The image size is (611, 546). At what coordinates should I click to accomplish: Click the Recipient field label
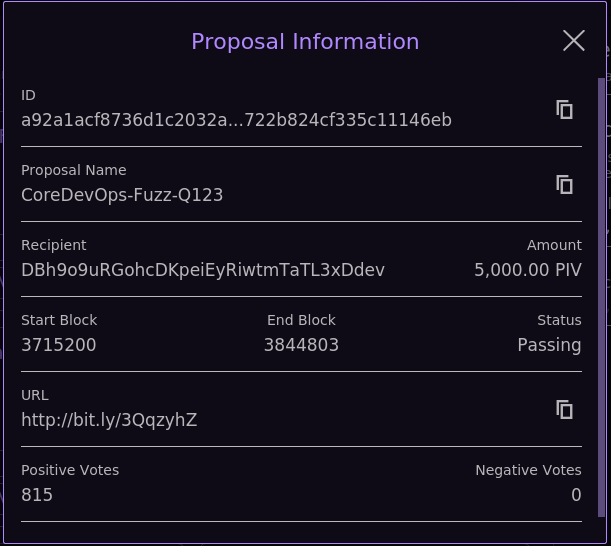tap(54, 245)
